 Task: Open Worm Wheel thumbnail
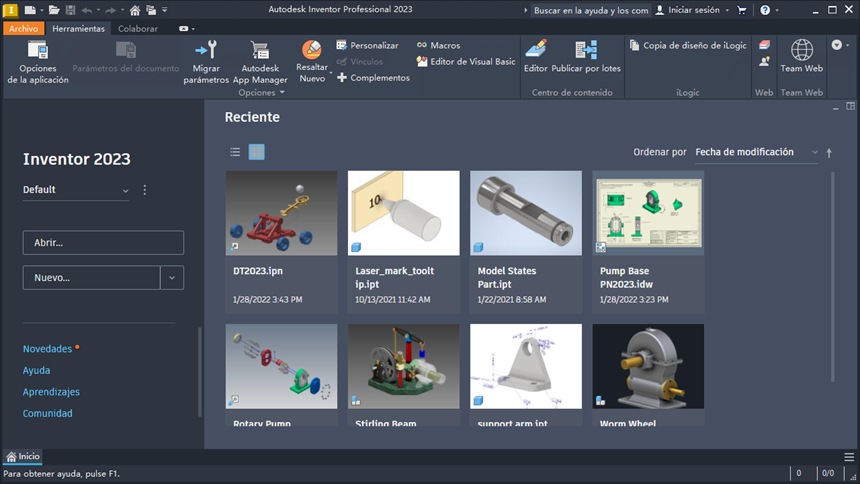click(x=648, y=366)
